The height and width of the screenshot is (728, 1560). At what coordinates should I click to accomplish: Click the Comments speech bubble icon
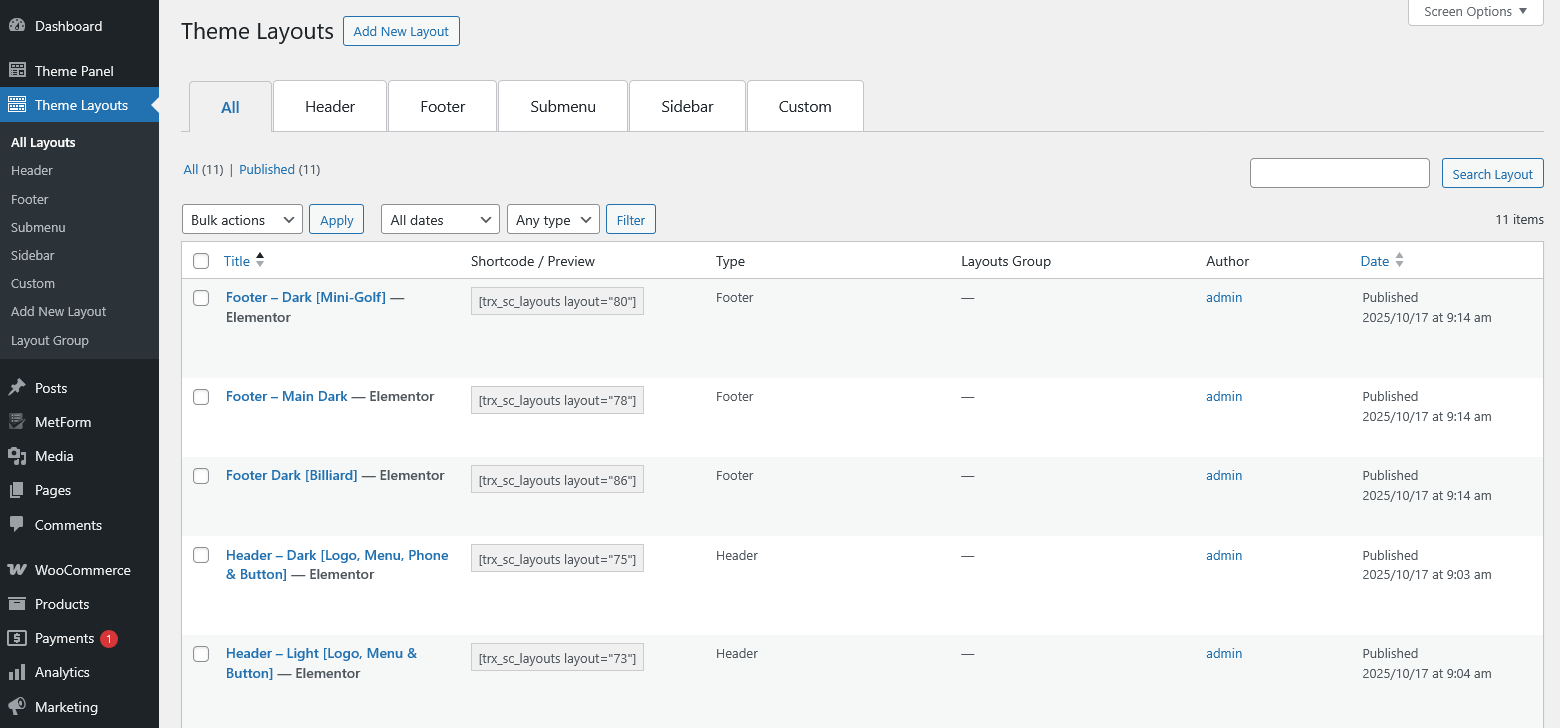point(17,525)
